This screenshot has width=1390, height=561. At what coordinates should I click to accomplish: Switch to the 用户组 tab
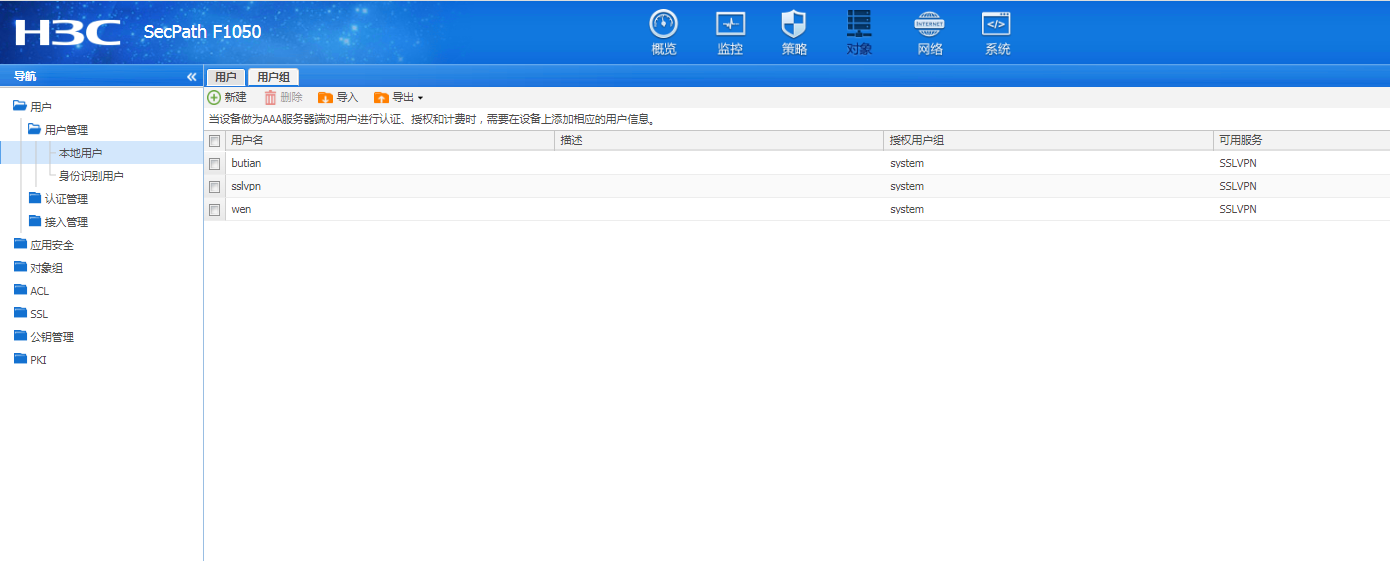[x=273, y=77]
